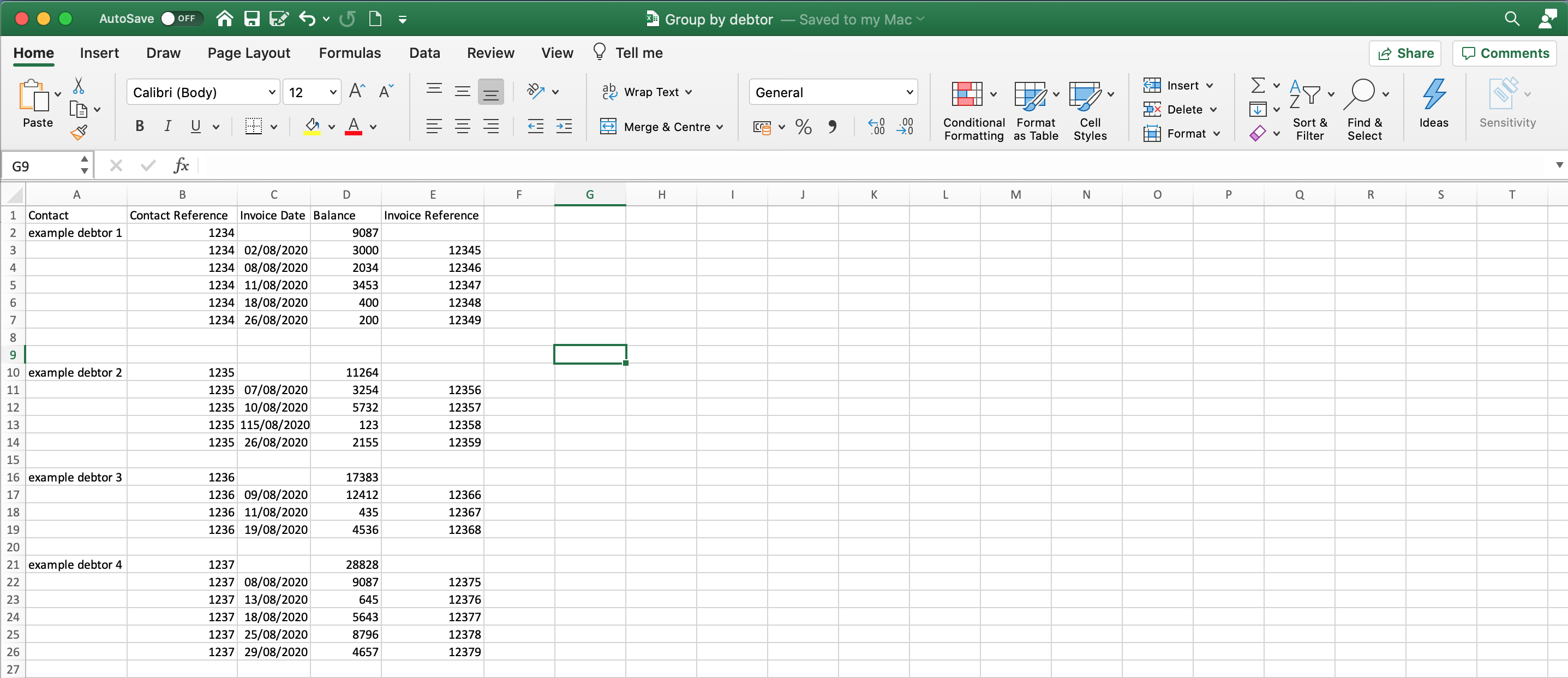Open the font colour picker arrow

point(373,127)
